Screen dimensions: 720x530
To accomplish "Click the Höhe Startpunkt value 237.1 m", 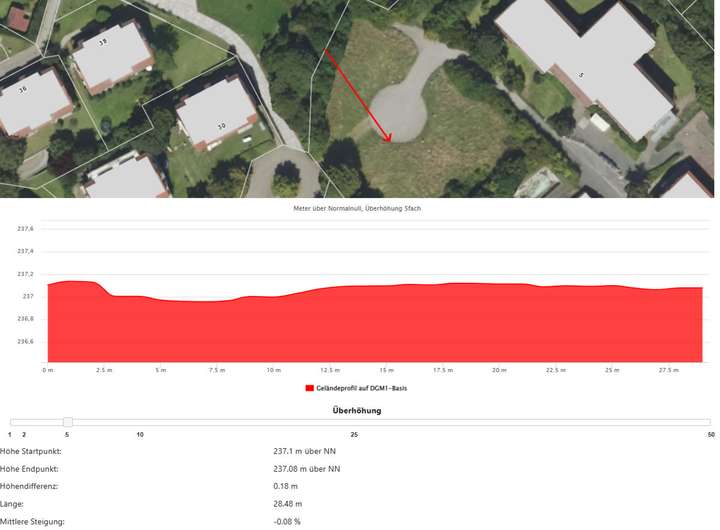I will (306, 451).
